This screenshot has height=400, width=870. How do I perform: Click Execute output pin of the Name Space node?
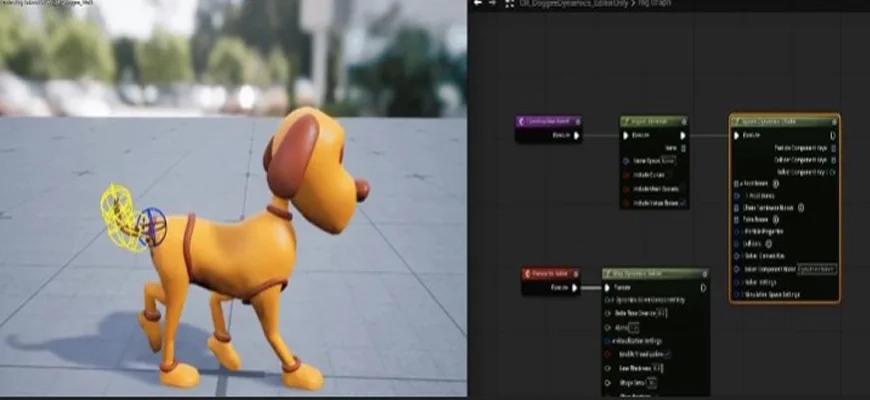click(x=683, y=135)
